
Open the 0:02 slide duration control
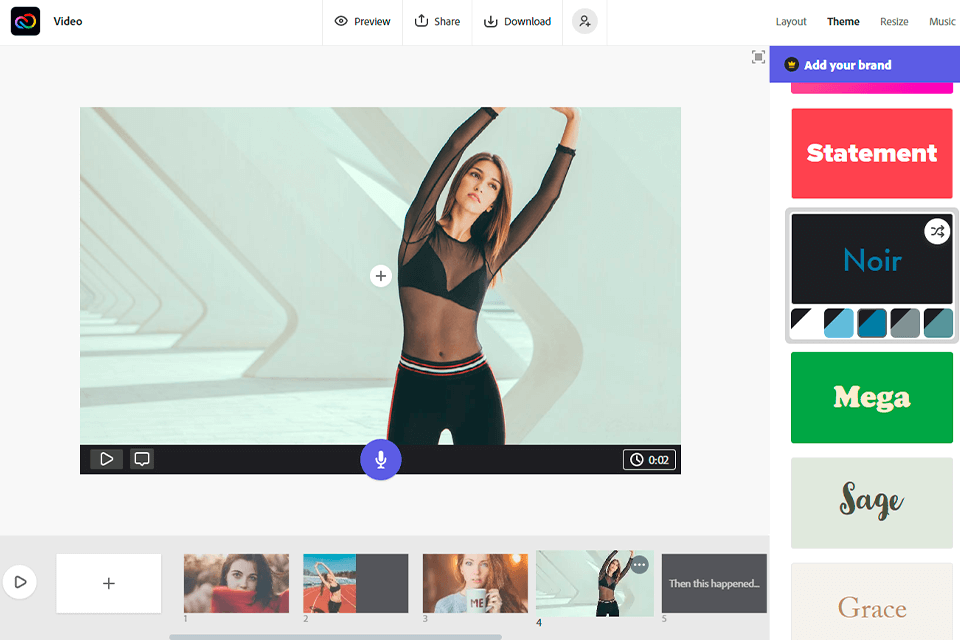coord(649,460)
